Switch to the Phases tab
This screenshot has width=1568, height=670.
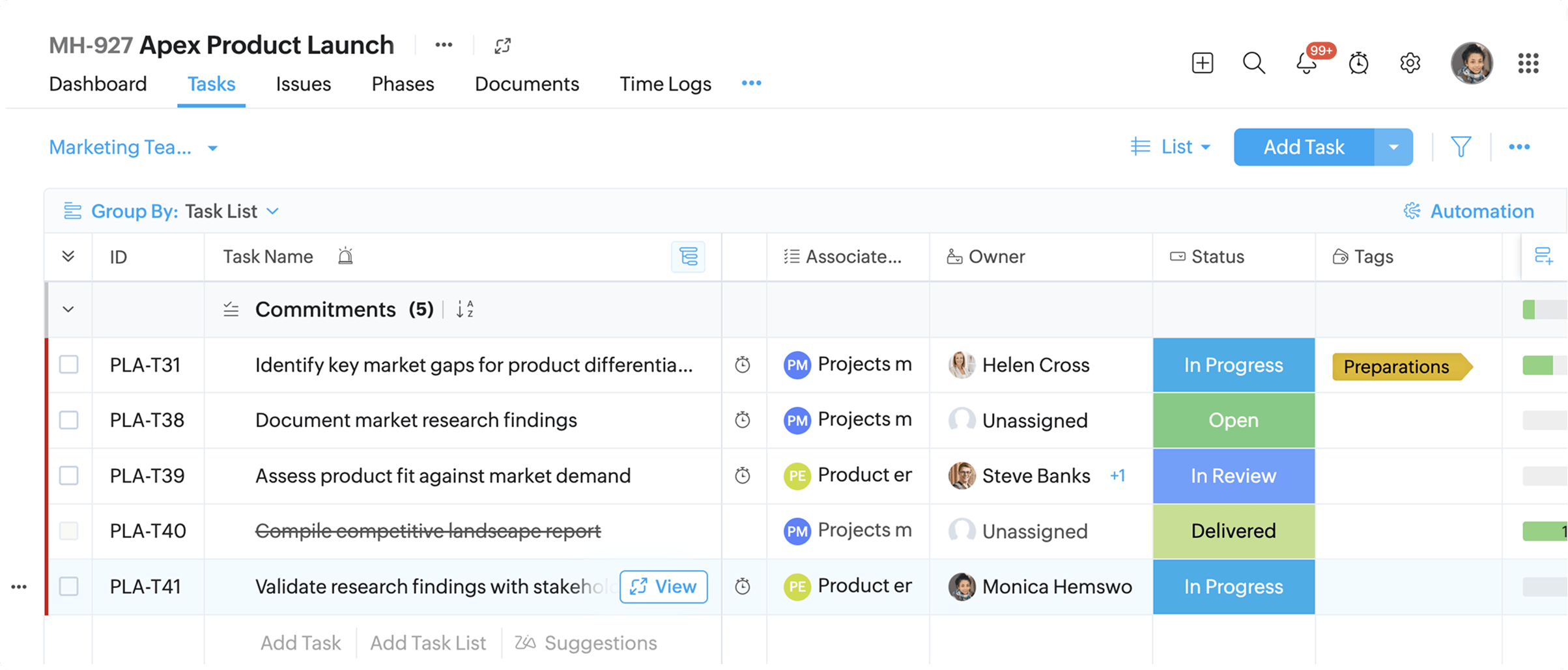click(x=403, y=83)
